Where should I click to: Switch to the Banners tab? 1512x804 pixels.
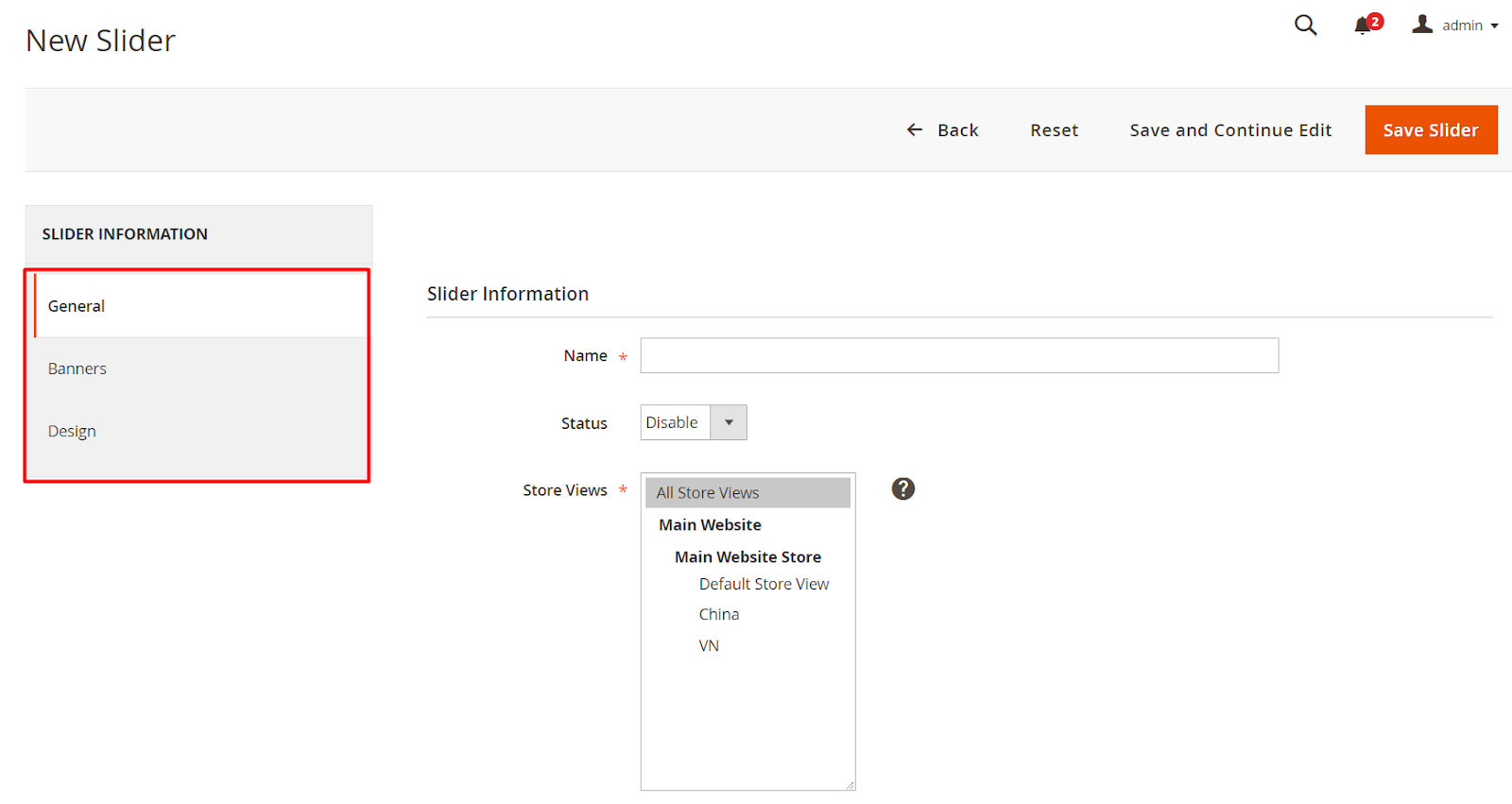(x=77, y=368)
